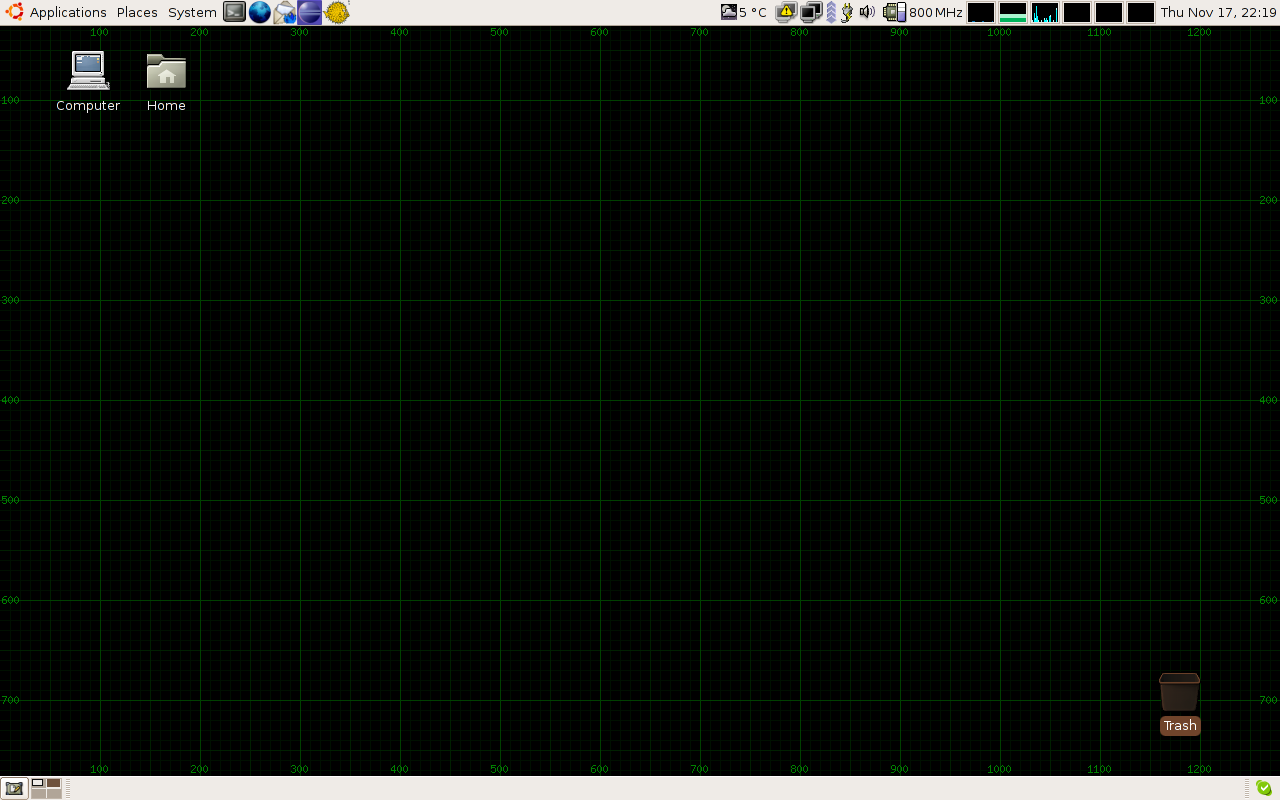Open the Places menu
This screenshot has width=1280, height=800.
click(137, 12)
